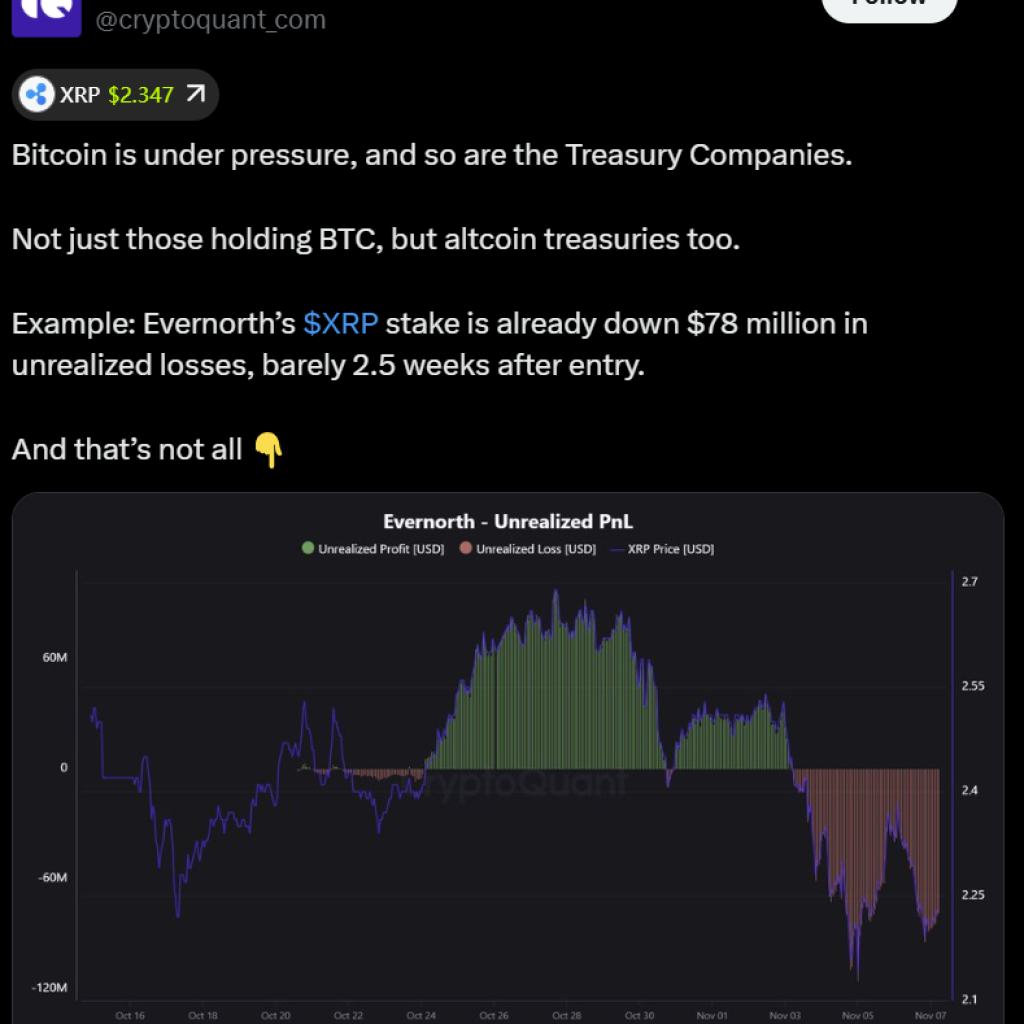Select the Oct 28 date on chart axis

click(x=566, y=1015)
